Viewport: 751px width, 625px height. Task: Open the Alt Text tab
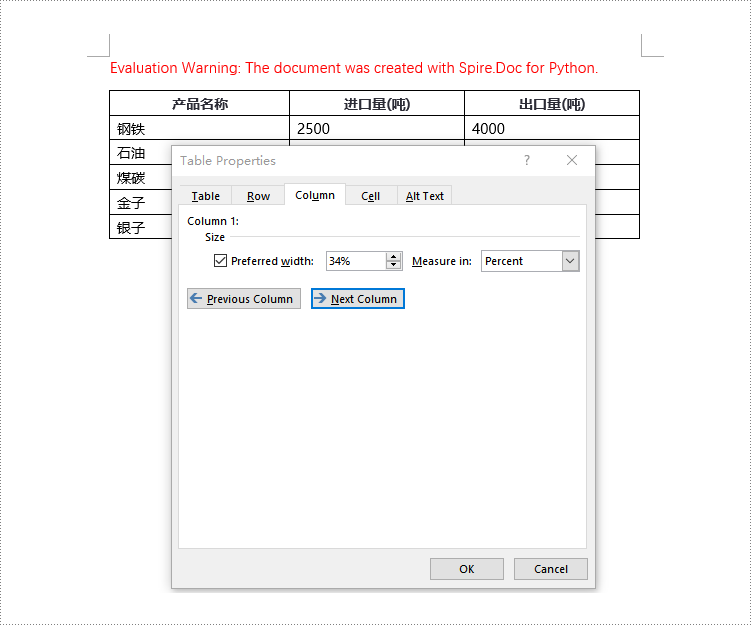click(x=424, y=196)
